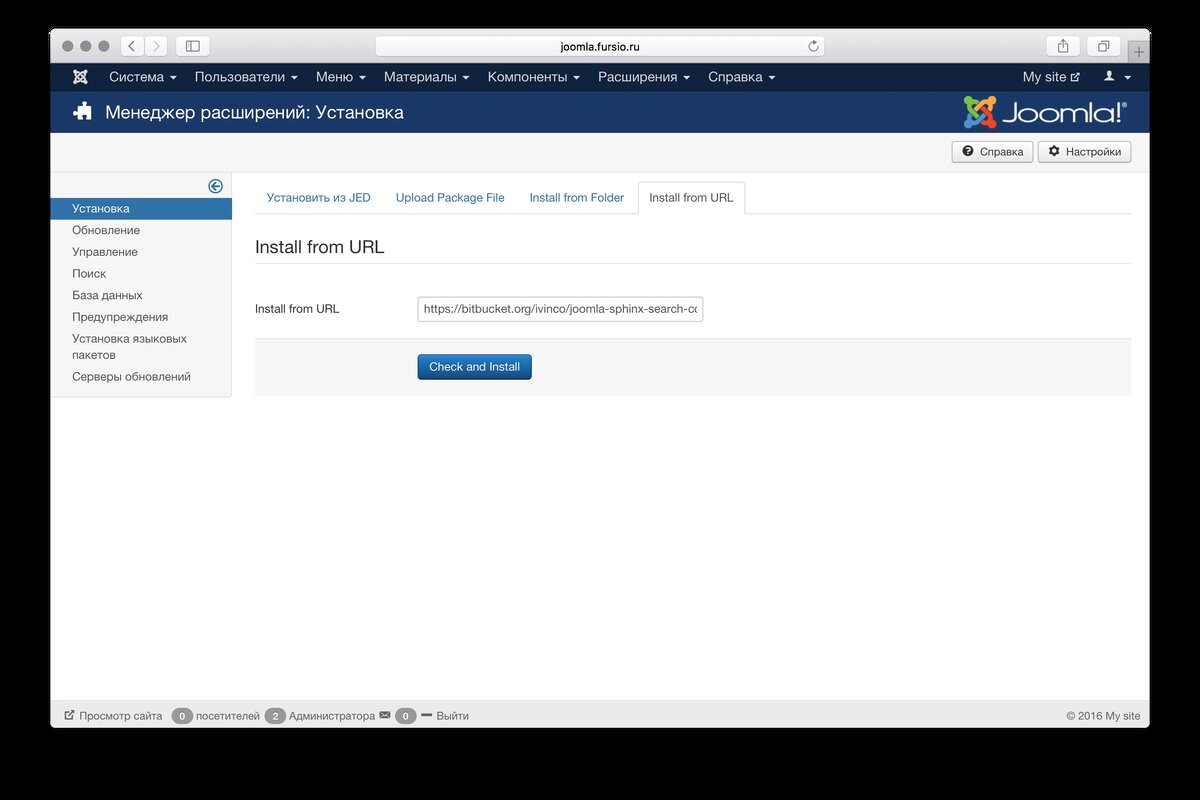Click the Check and Install button
This screenshot has width=1200, height=800.
point(475,367)
